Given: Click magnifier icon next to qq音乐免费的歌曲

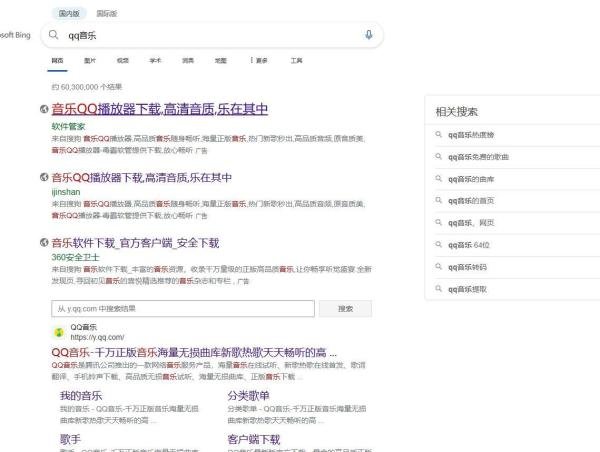Looking at the screenshot, I should point(439,157).
